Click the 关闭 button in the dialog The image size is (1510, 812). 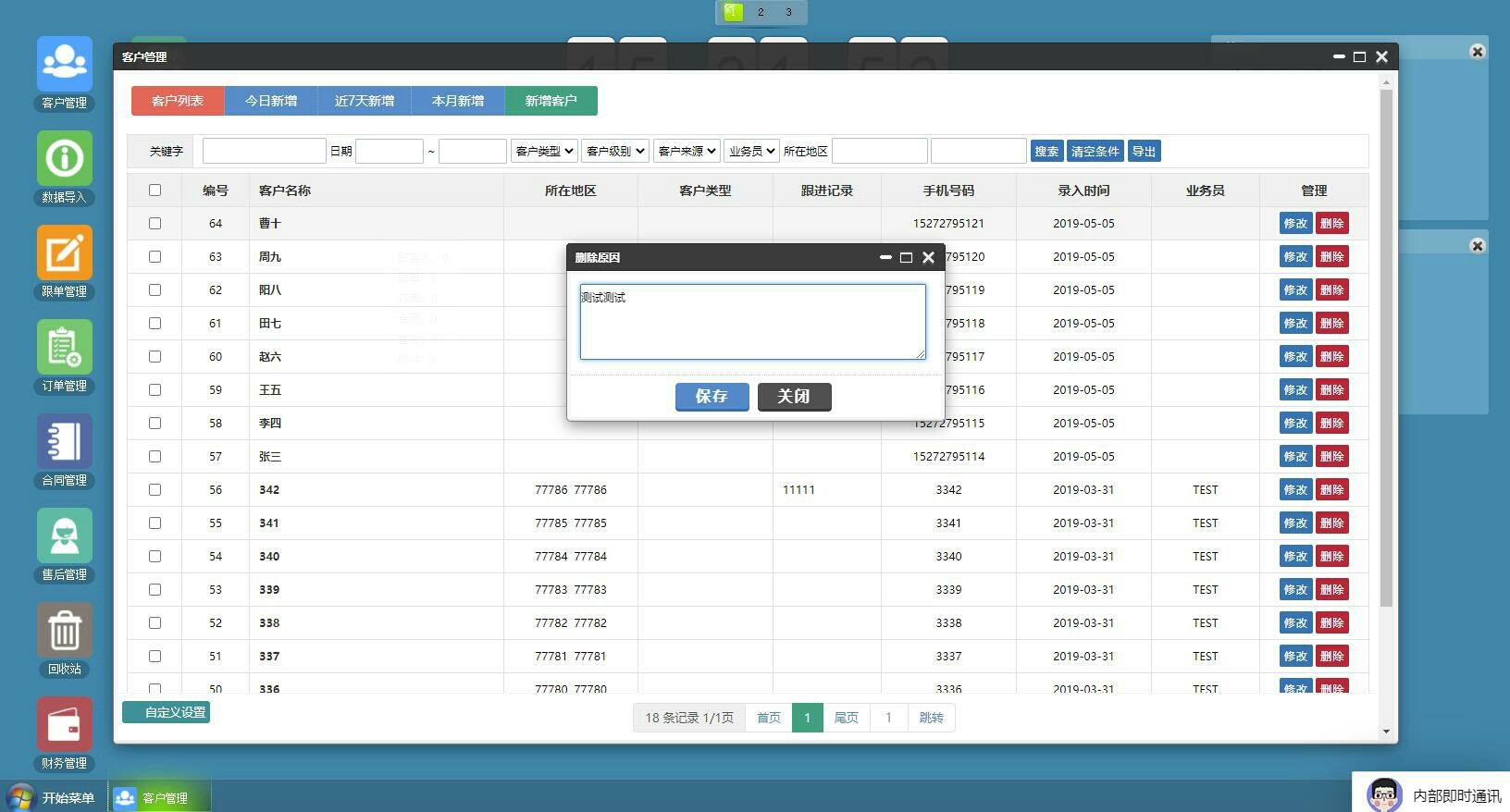(794, 396)
